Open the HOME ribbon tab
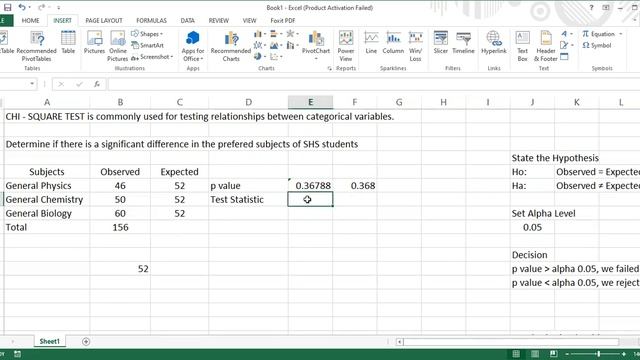640x360 pixels. (30, 20)
